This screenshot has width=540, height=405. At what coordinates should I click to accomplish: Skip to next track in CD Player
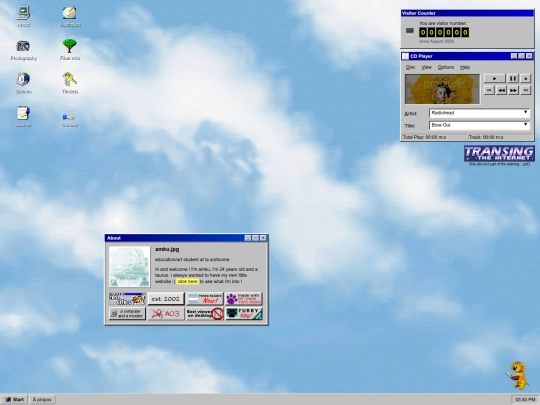pos(526,90)
